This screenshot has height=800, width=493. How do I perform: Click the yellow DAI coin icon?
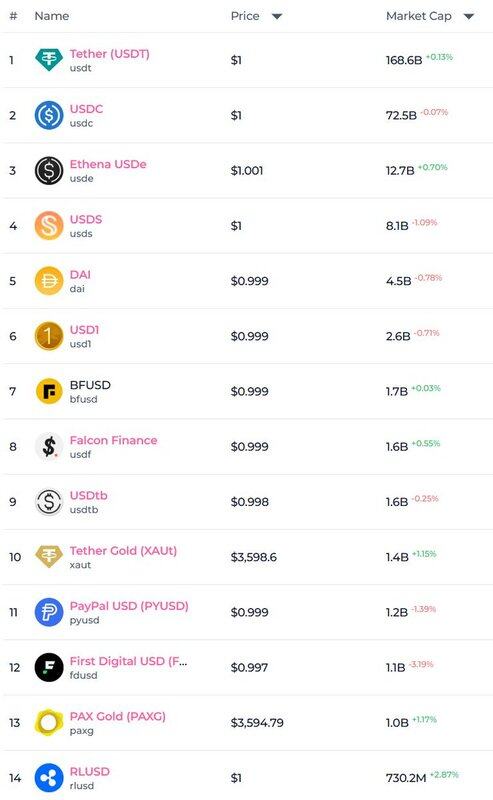pyautogui.click(x=49, y=281)
